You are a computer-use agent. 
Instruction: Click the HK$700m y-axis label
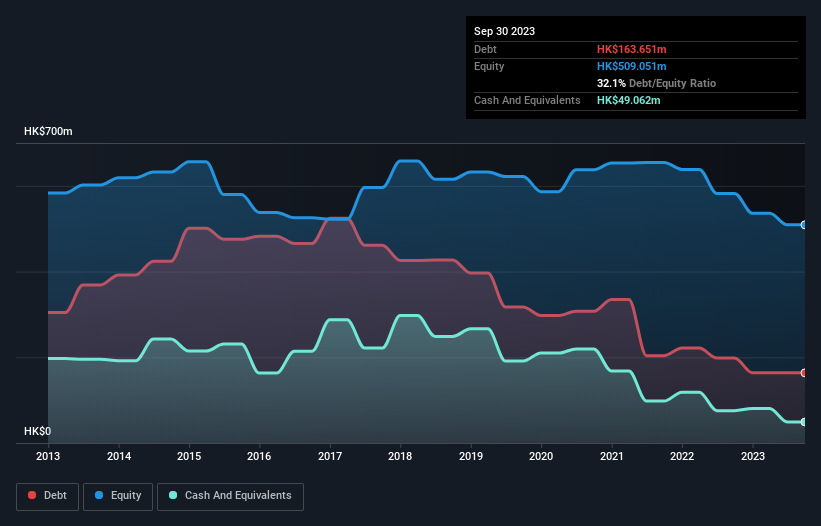coord(48,131)
